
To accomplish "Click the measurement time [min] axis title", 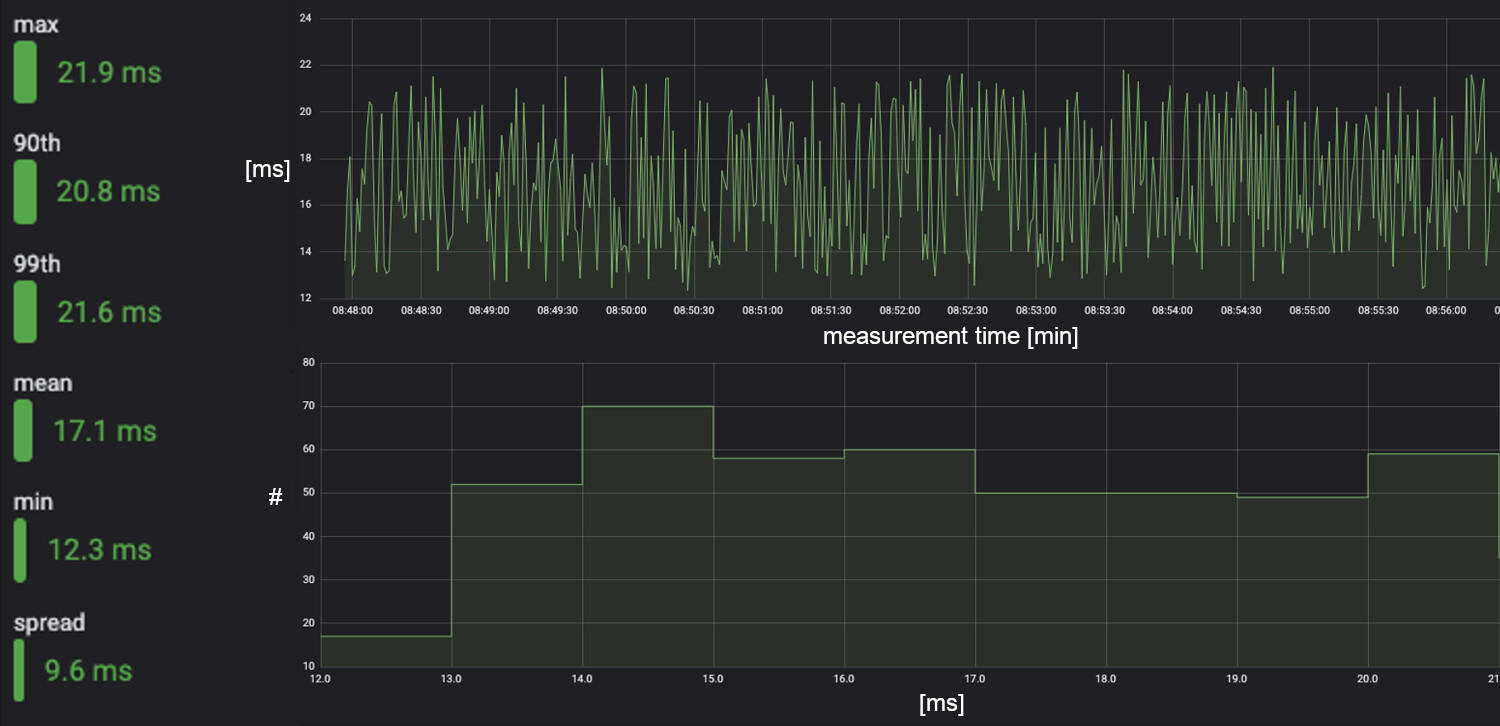I will coord(950,336).
